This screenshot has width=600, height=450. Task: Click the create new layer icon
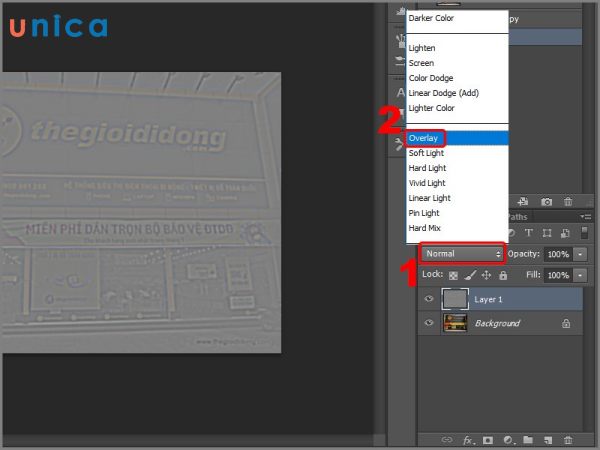548,439
